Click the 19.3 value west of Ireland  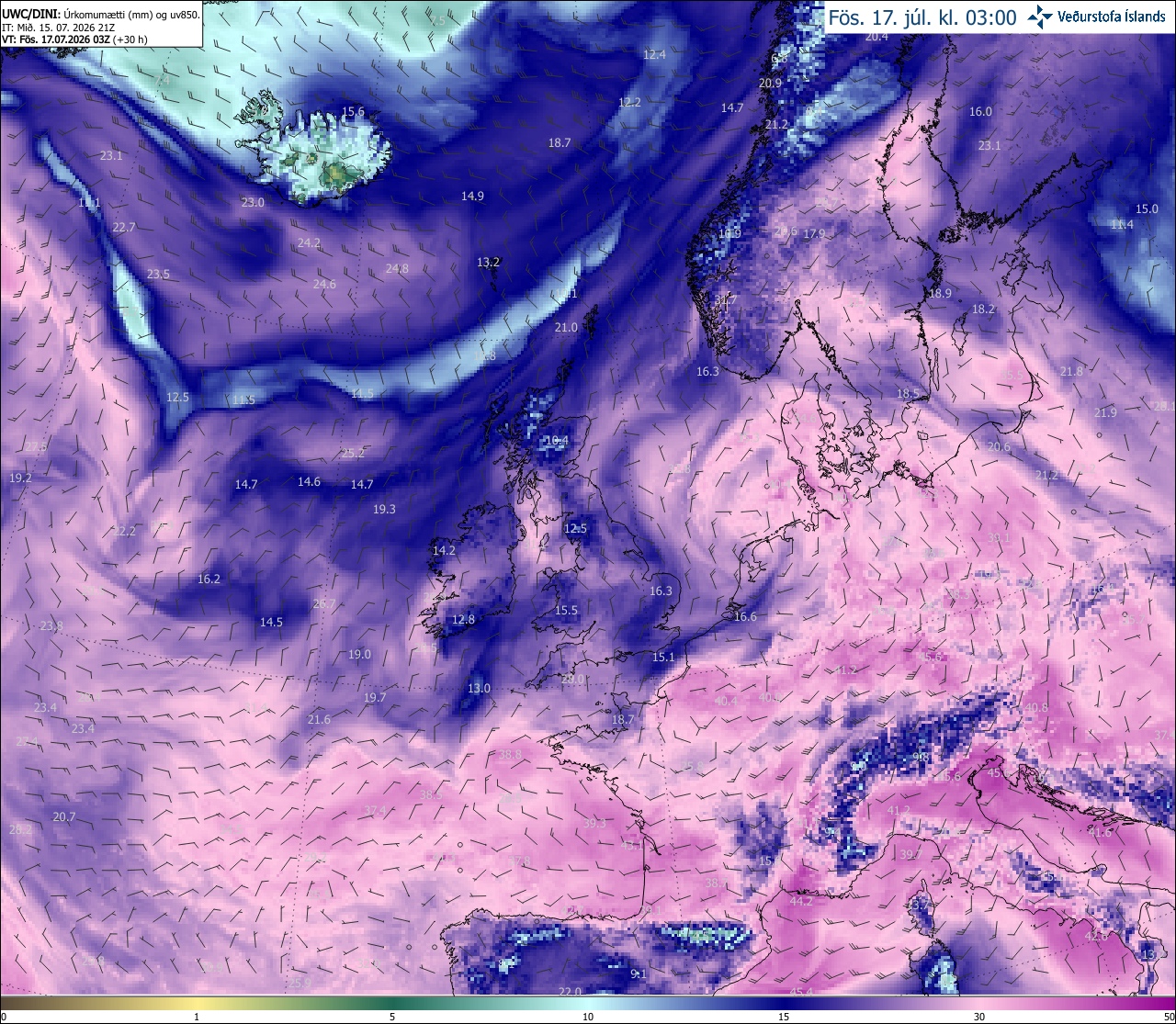384,510
